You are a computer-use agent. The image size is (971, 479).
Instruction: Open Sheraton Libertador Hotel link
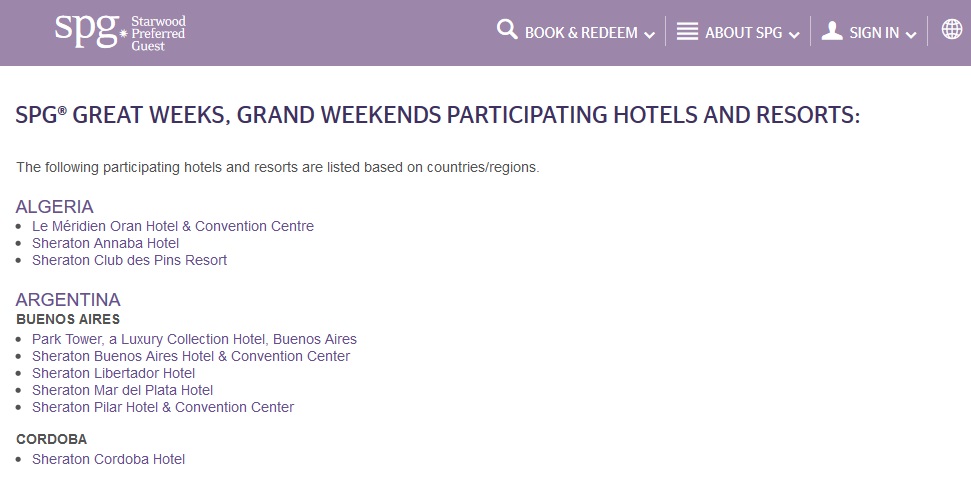tap(114, 373)
